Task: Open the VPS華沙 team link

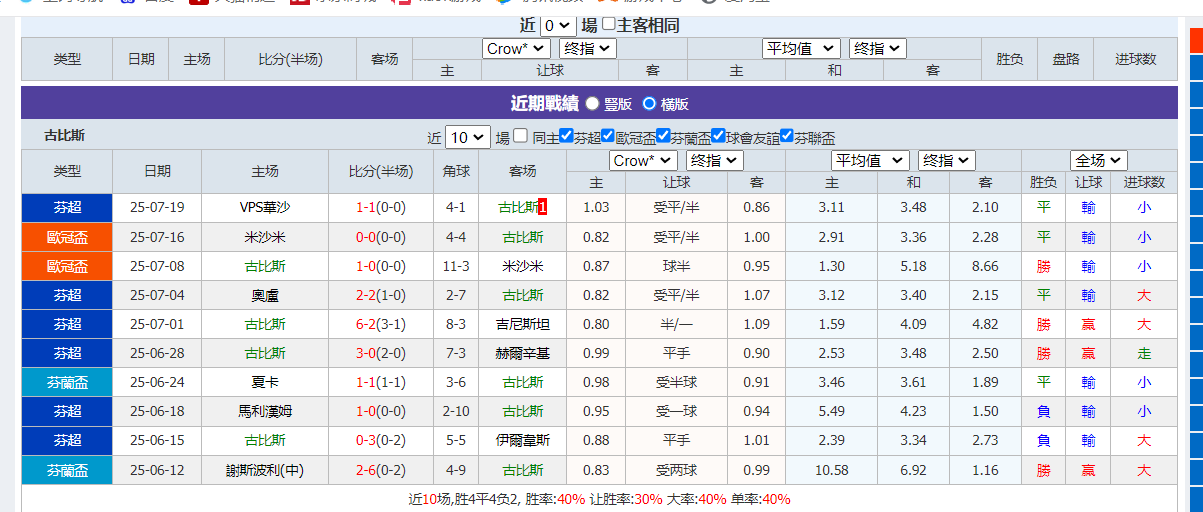Action: pyautogui.click(x=265, y=207)
